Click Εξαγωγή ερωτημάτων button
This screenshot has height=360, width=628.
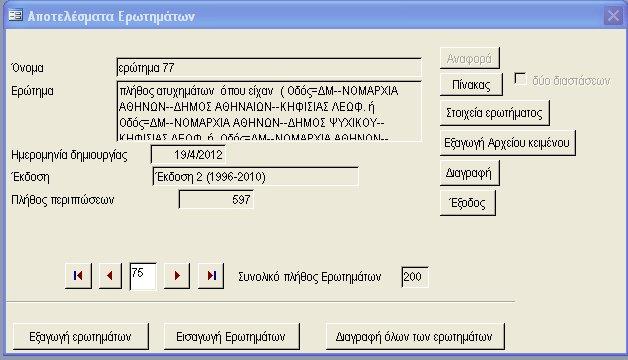click(x=81, y=337)
